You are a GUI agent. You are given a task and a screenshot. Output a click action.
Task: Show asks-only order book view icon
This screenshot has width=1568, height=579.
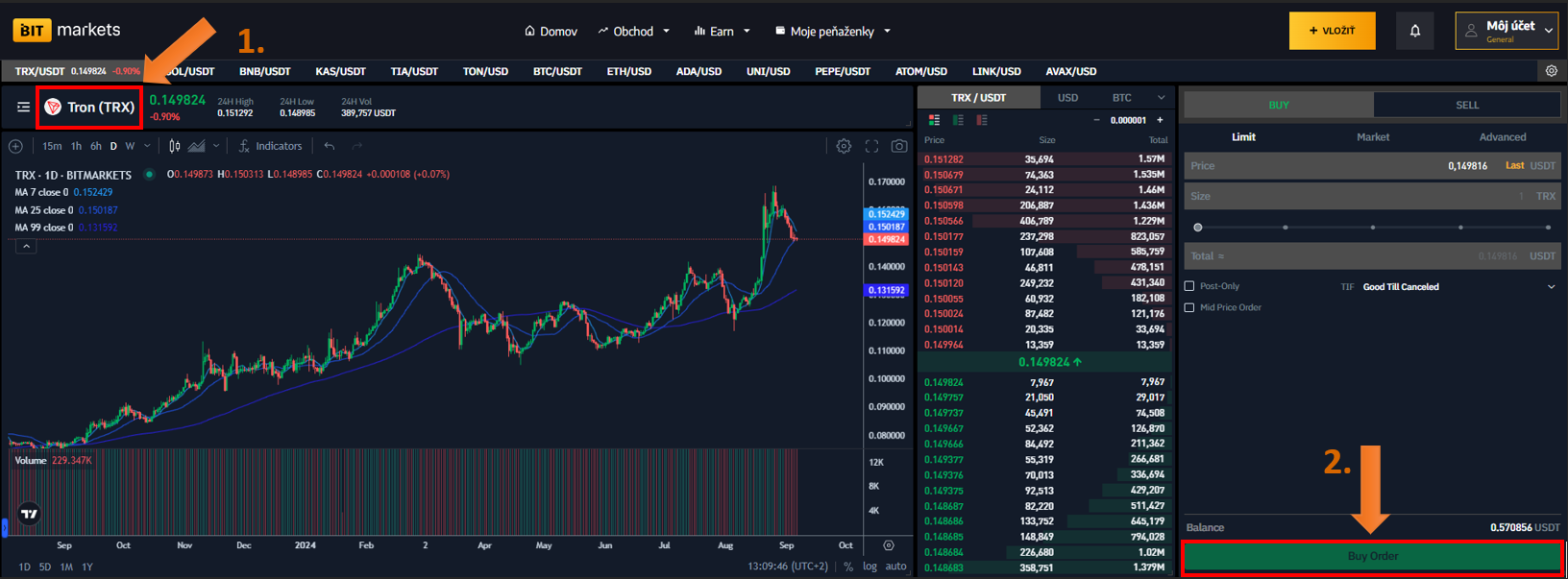981,120
